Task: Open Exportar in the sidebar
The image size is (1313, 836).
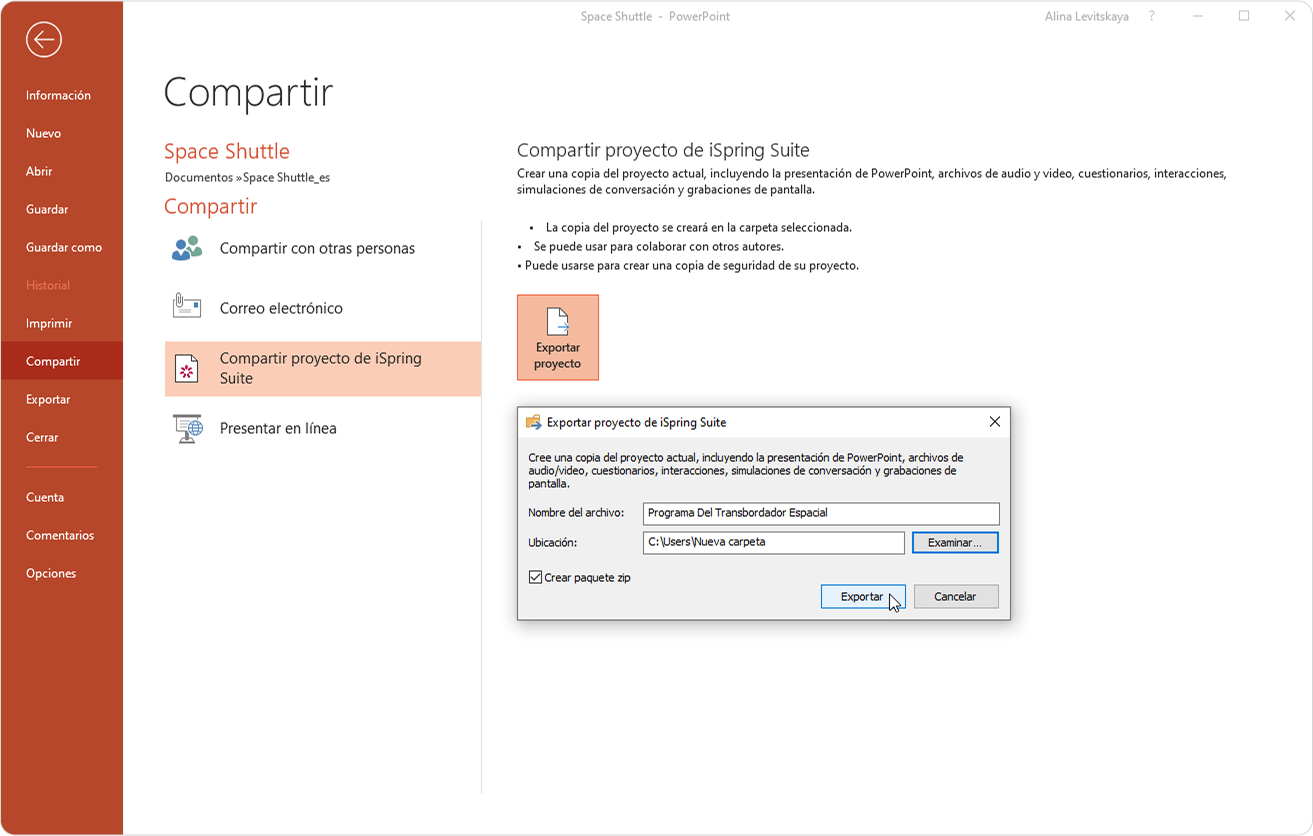Action: pyautogui.click(x=48, y=399)
